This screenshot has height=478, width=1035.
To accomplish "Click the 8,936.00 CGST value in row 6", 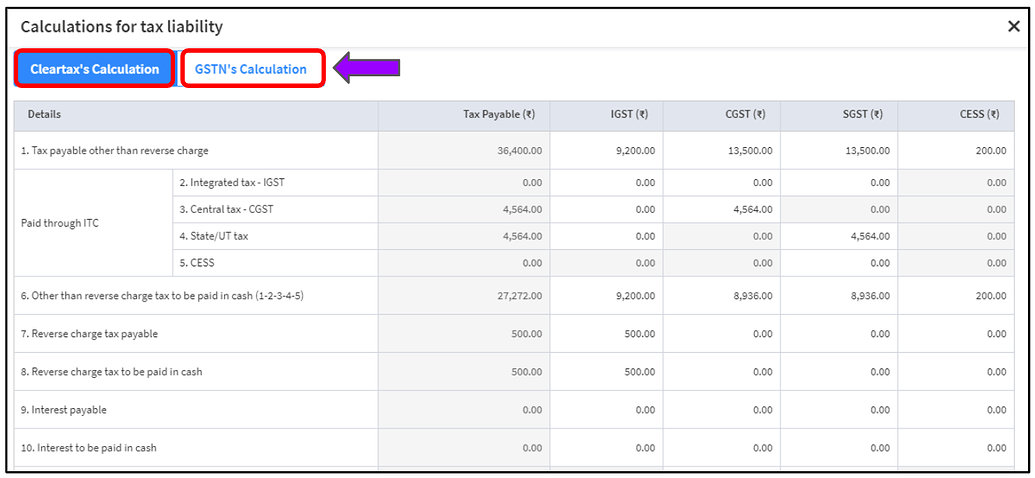I will click(752, 296).
